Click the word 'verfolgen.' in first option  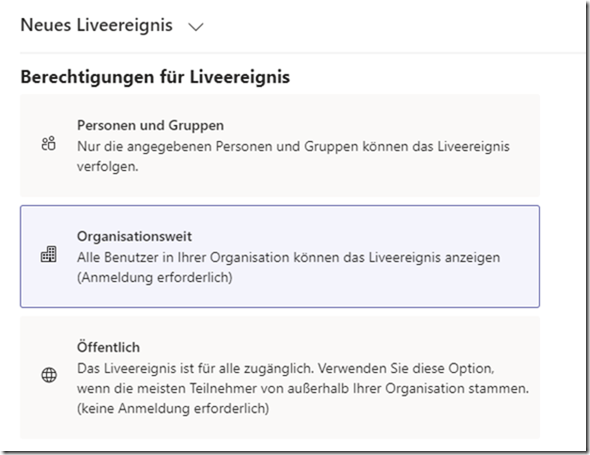coord(108,166)
